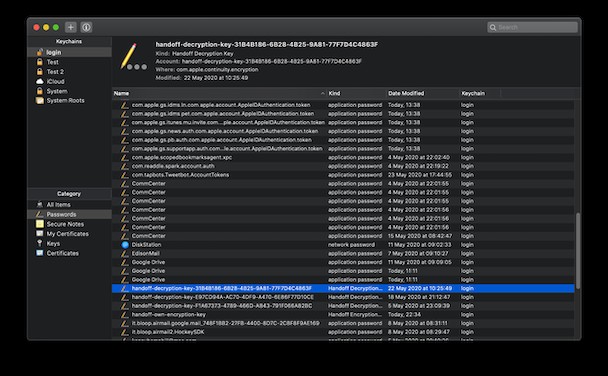
Task: Click the unlocked padlock icon beside login
Action: tap(40, 52)
